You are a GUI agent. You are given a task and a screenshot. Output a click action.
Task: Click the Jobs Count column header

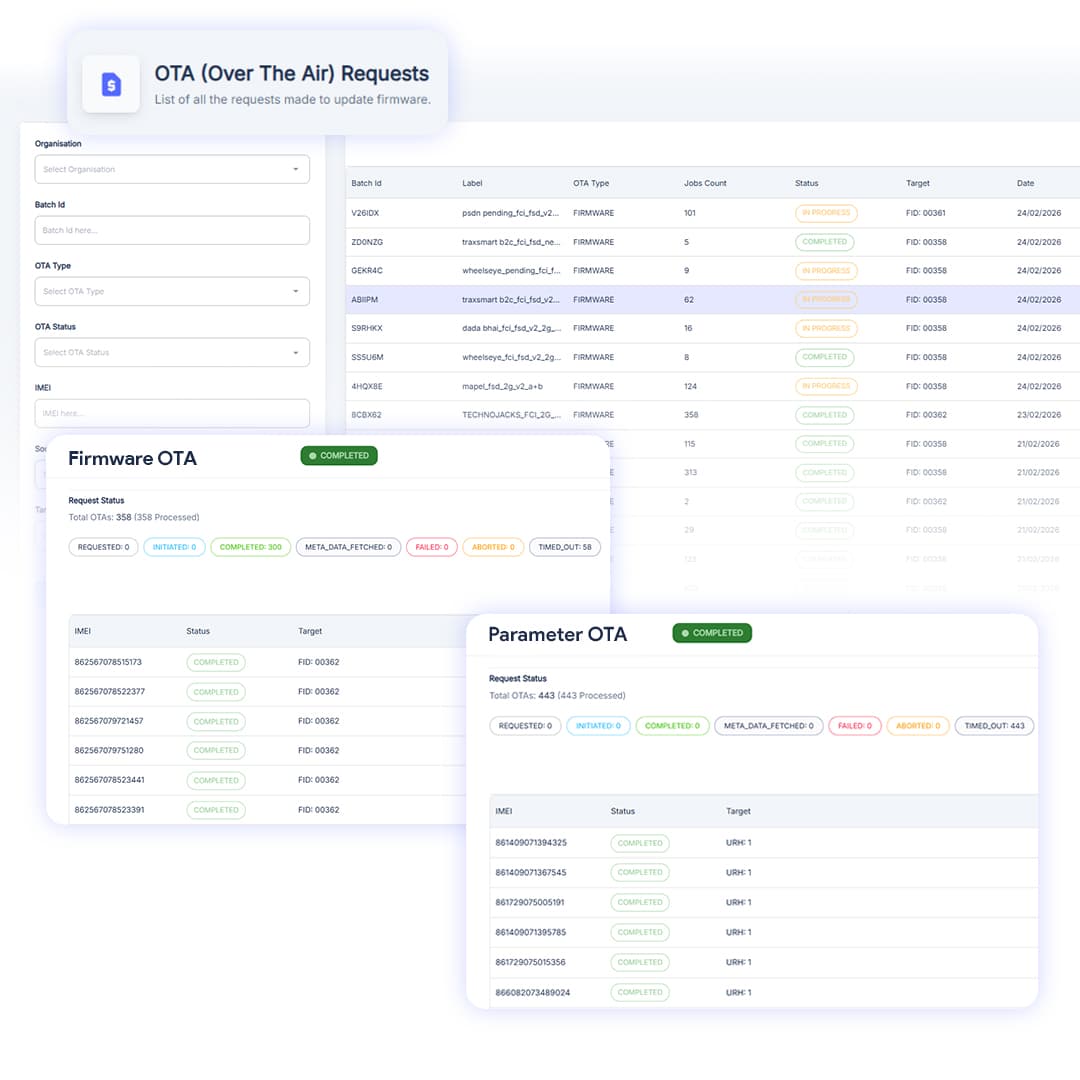705,183
